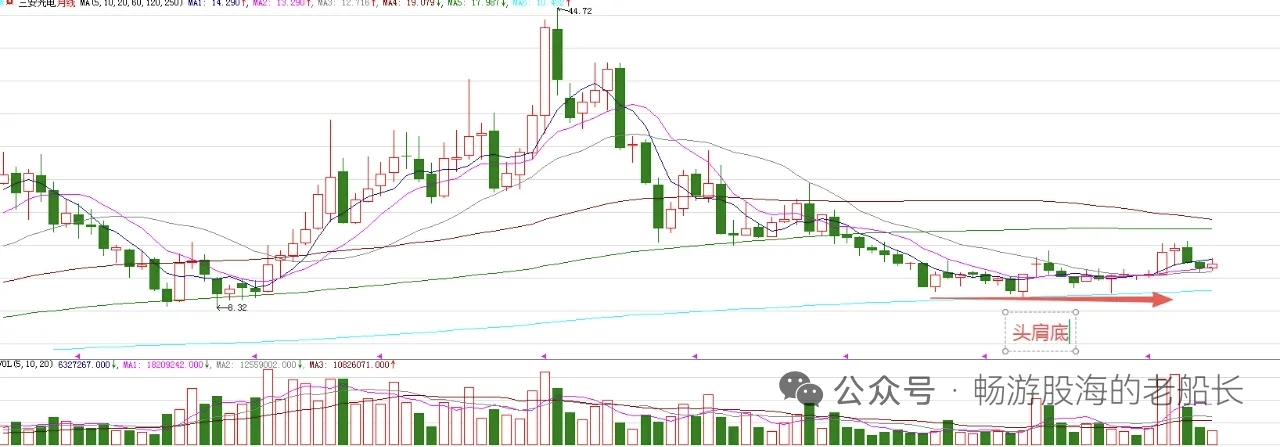Click the volume MA2: 12559002.000 value

[256, 364]
